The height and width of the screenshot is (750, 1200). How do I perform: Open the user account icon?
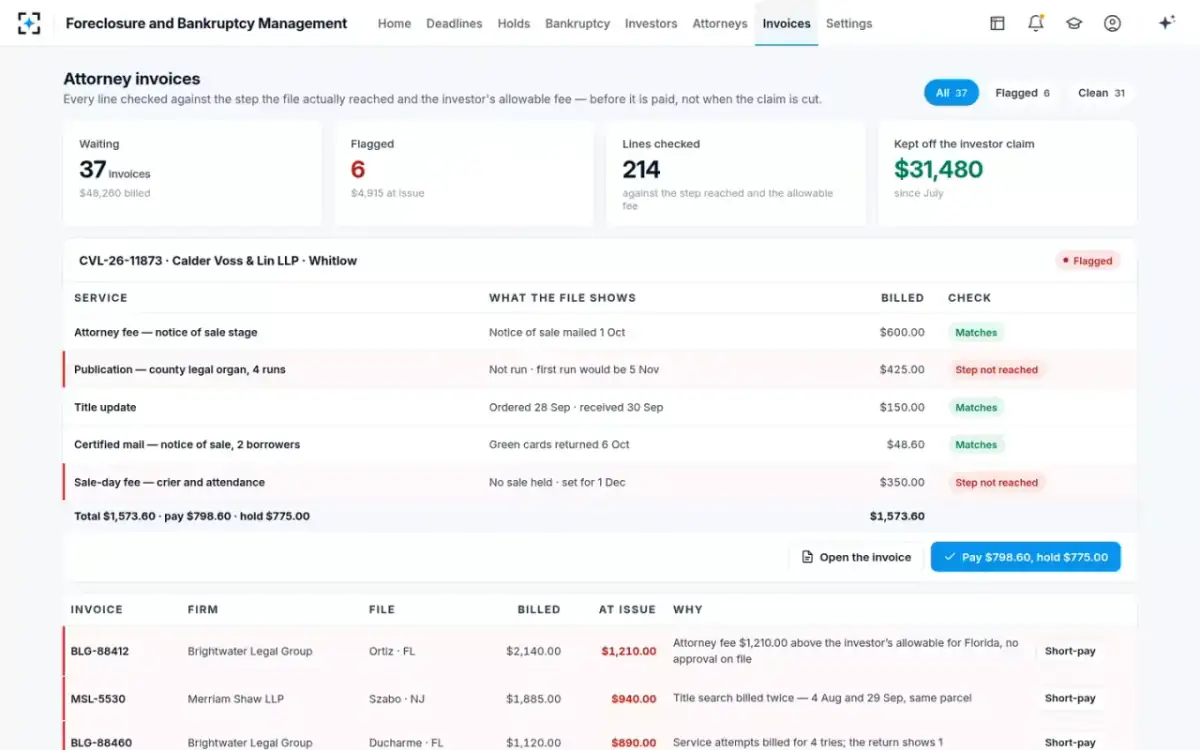[1112, 23]
